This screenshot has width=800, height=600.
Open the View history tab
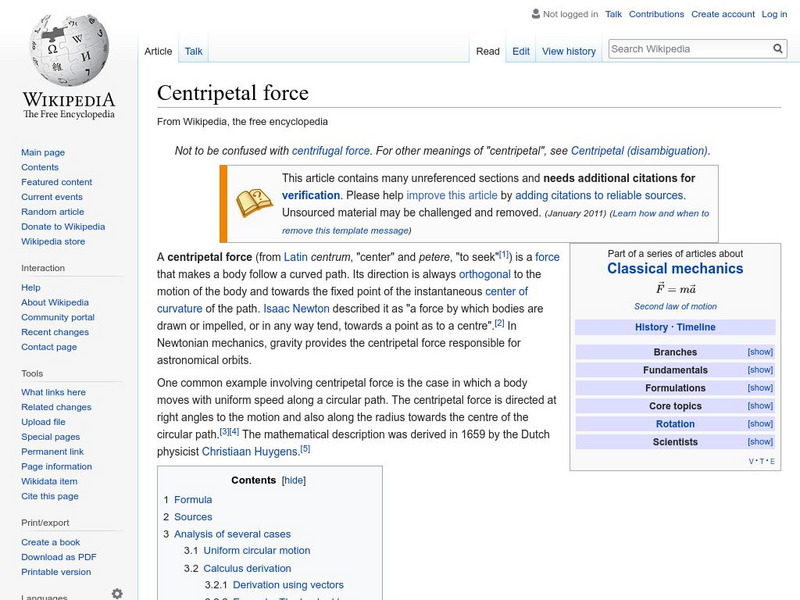pos(569,51)
